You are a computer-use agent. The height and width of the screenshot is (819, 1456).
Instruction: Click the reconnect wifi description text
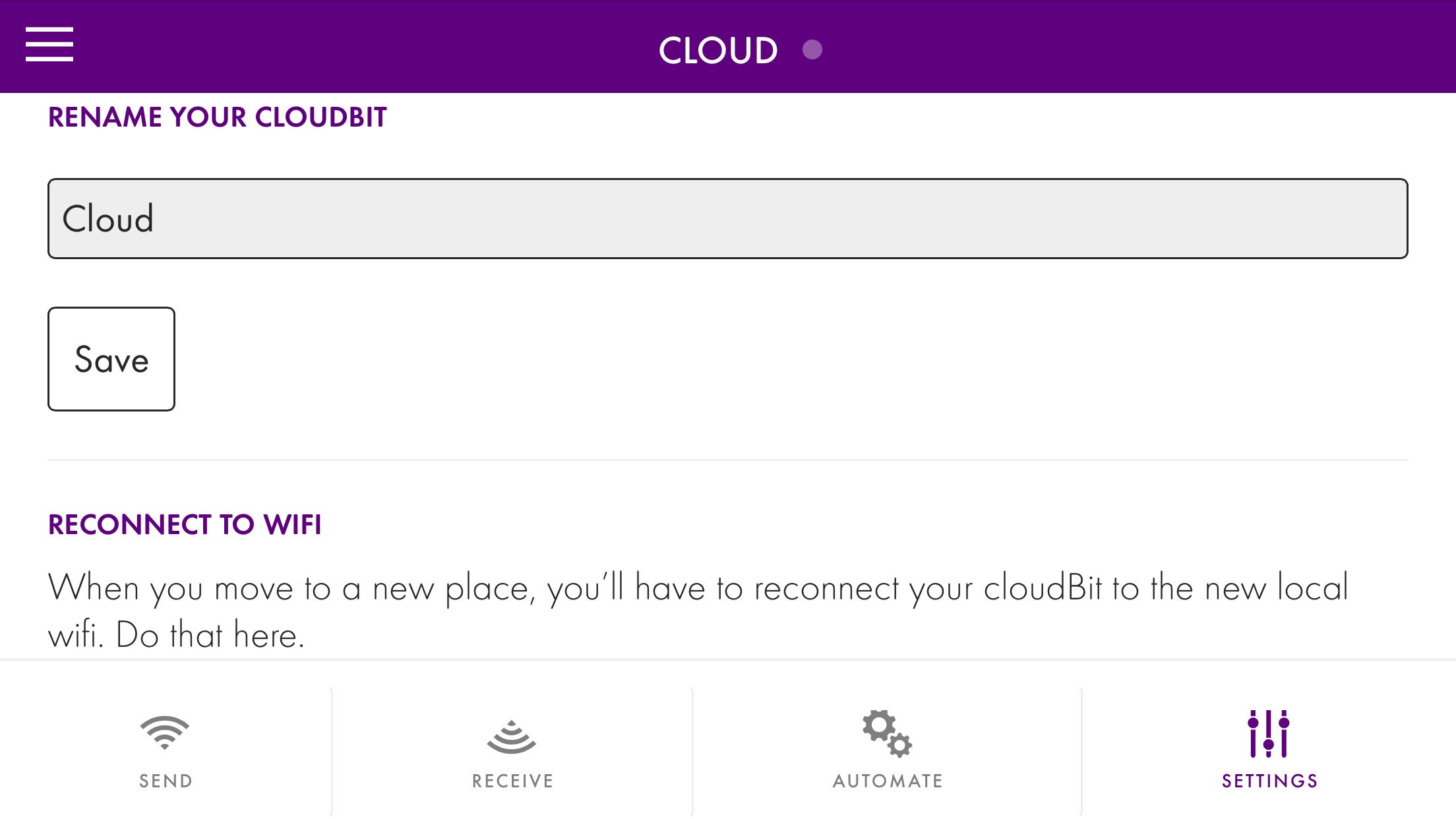tap(699, 611)
